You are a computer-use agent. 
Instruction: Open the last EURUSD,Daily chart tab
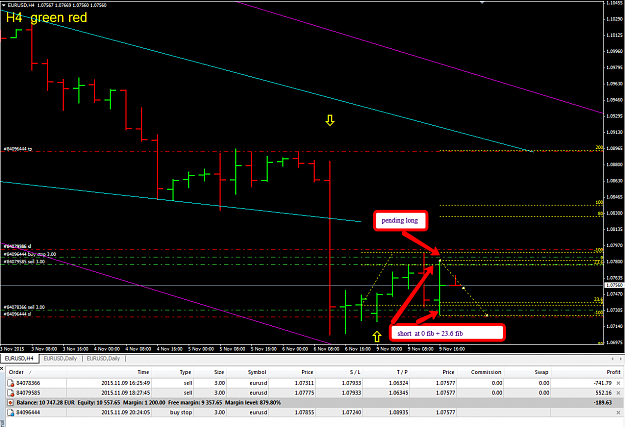(103, 358)
